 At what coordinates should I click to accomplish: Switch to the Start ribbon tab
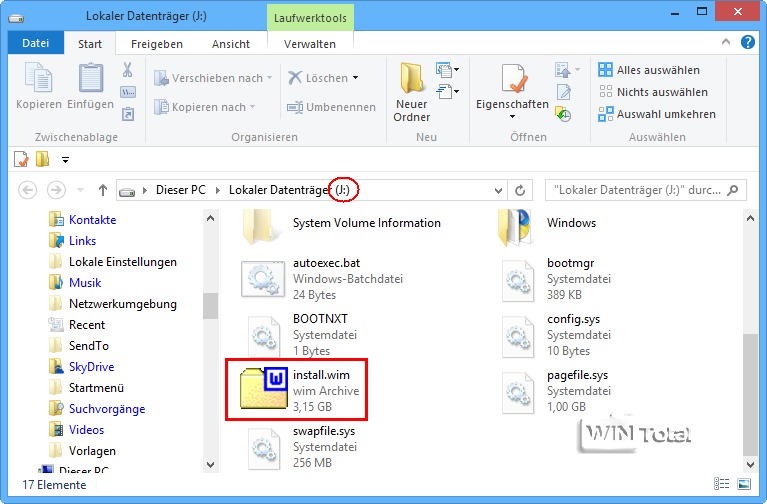90,44
